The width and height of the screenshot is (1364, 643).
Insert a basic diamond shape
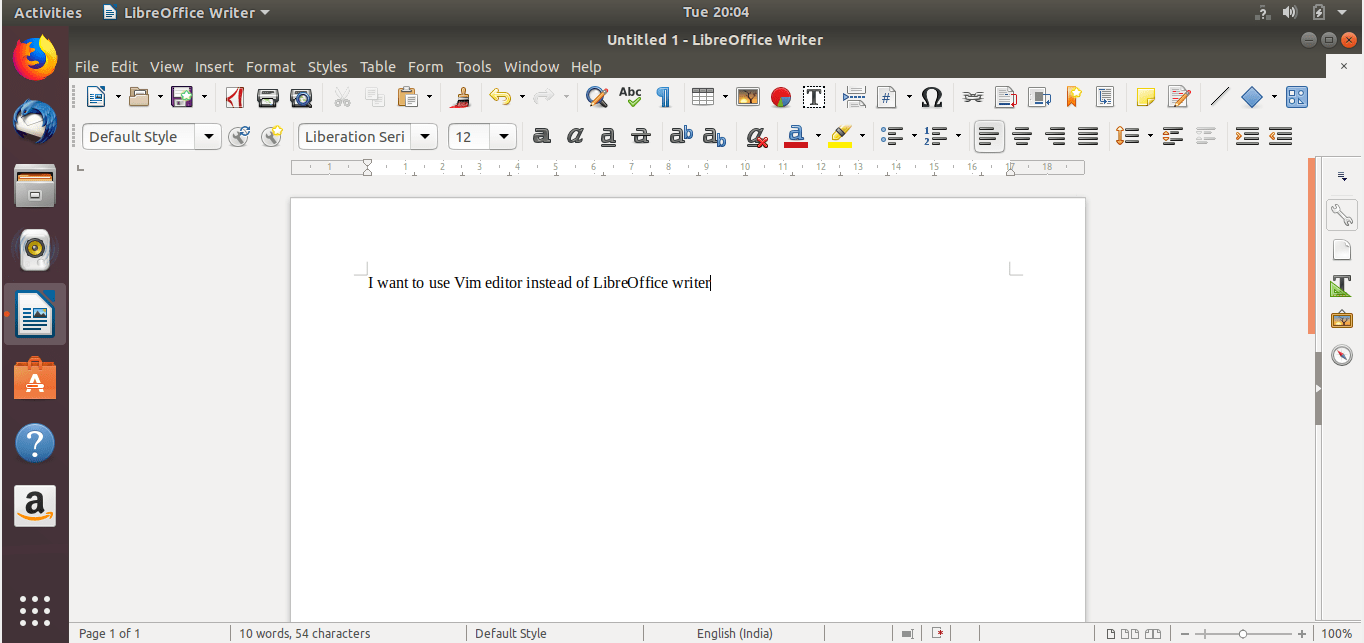[1252, 97]
